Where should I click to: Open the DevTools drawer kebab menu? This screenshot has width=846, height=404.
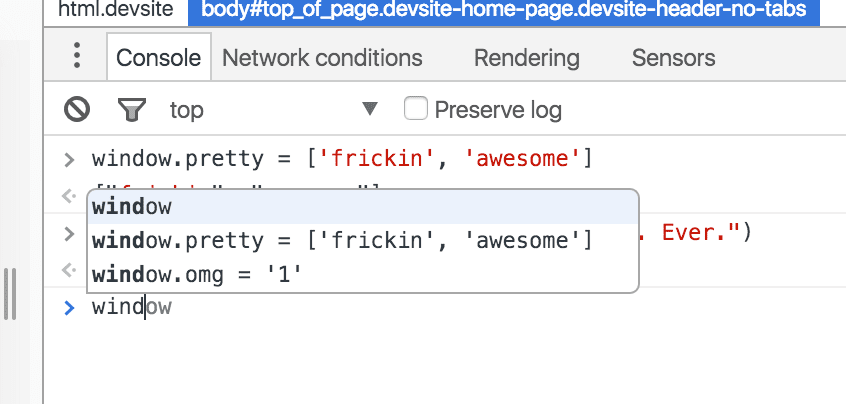tap(77, 57)
